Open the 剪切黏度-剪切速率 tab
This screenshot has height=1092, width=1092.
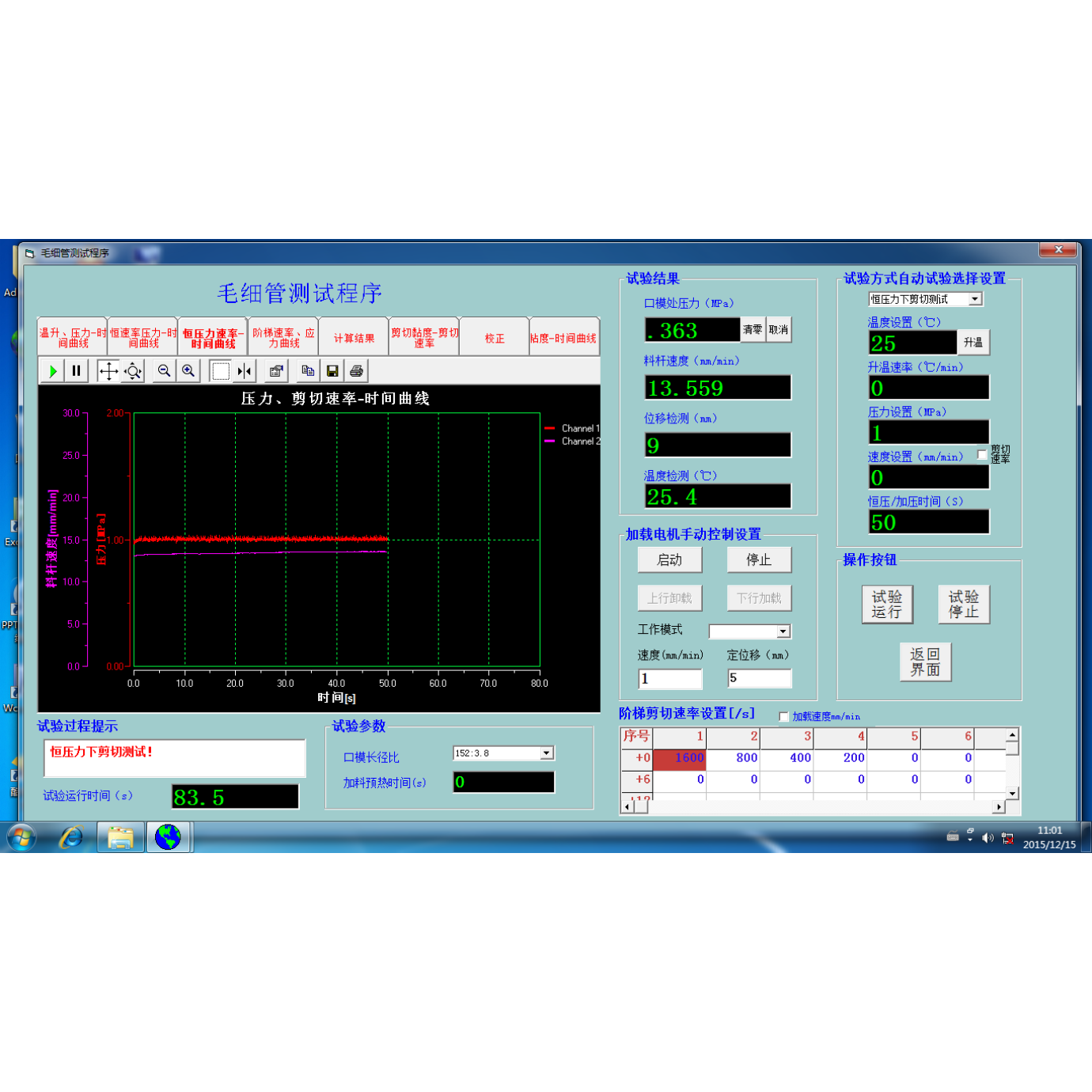(424, 338)
